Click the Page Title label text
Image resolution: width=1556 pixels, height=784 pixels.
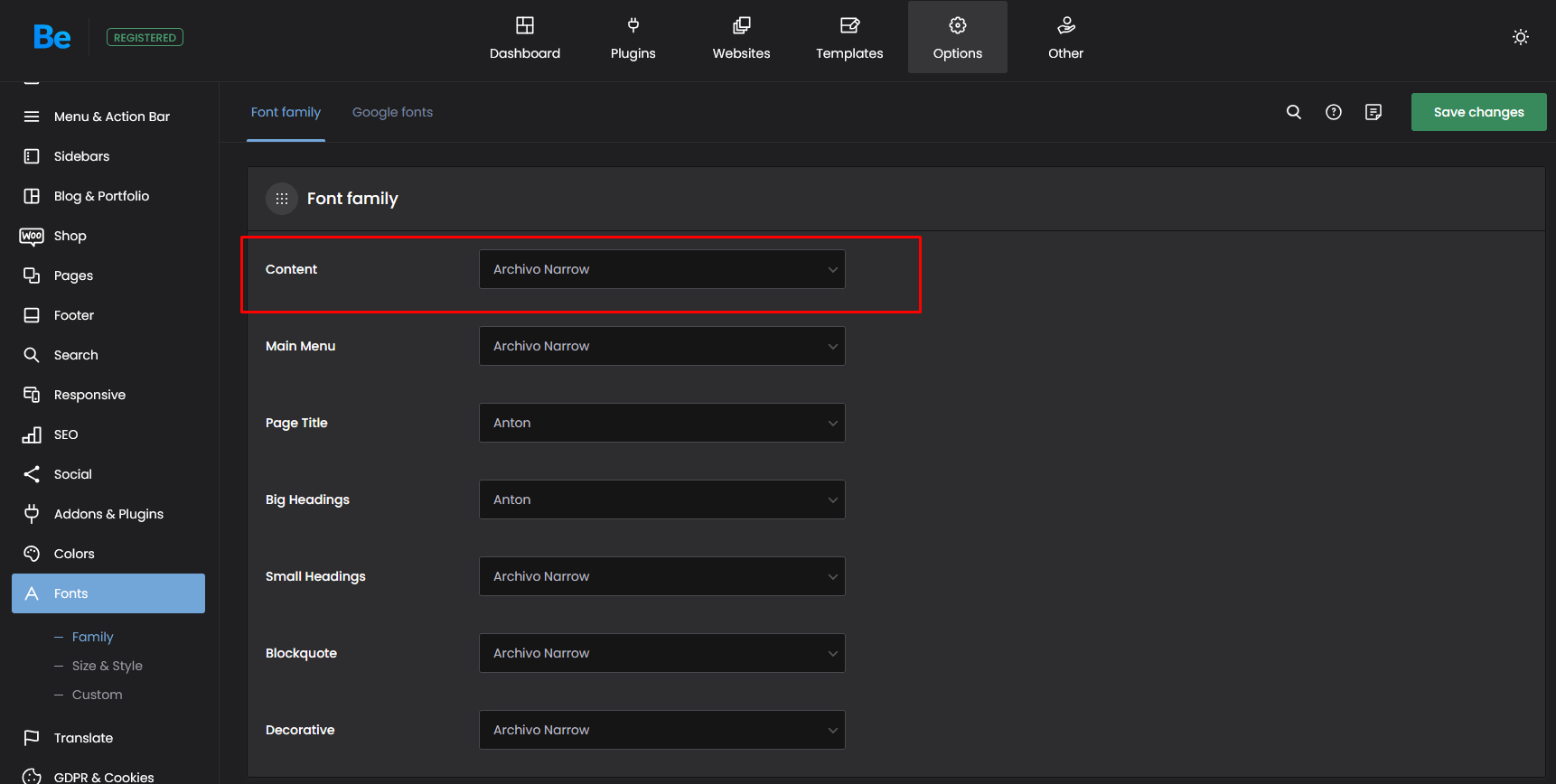[296, 423]
